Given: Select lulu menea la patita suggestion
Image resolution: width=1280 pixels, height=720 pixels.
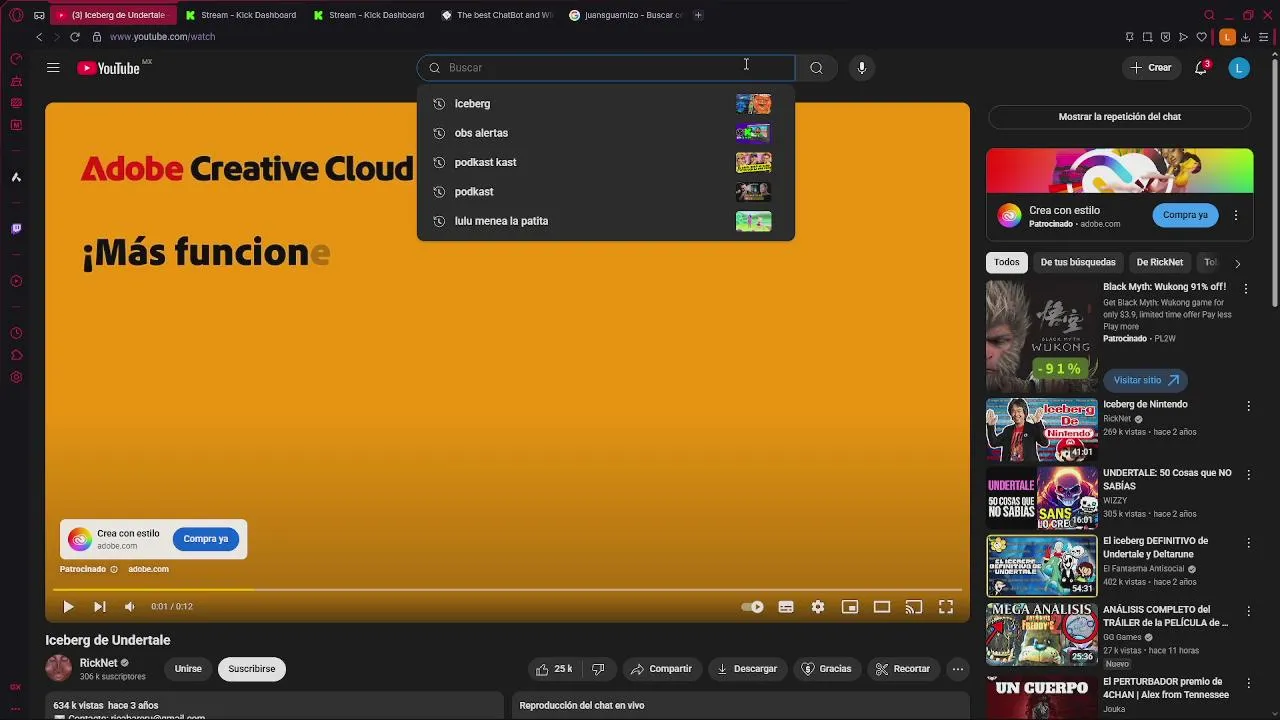Looking at the screenshot, I should pos(605,221).
